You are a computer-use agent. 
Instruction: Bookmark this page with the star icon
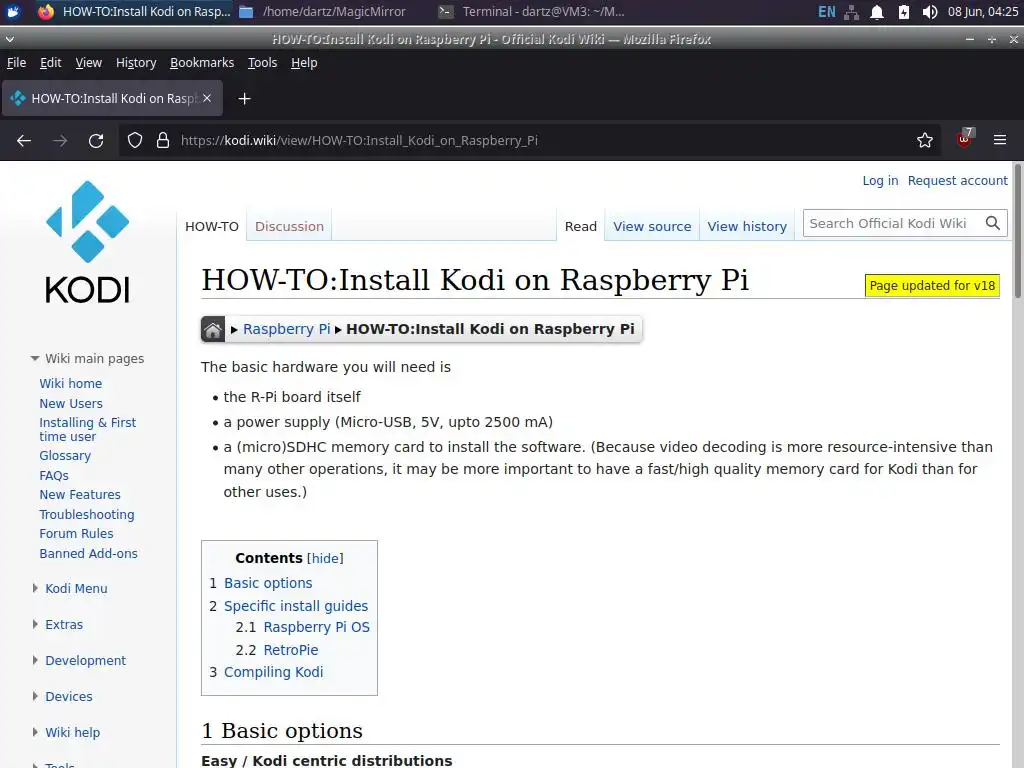point(925,140)
